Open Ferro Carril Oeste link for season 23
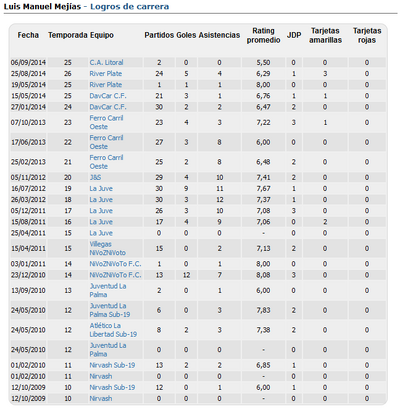Screen dimensions: 400x412 106,122
